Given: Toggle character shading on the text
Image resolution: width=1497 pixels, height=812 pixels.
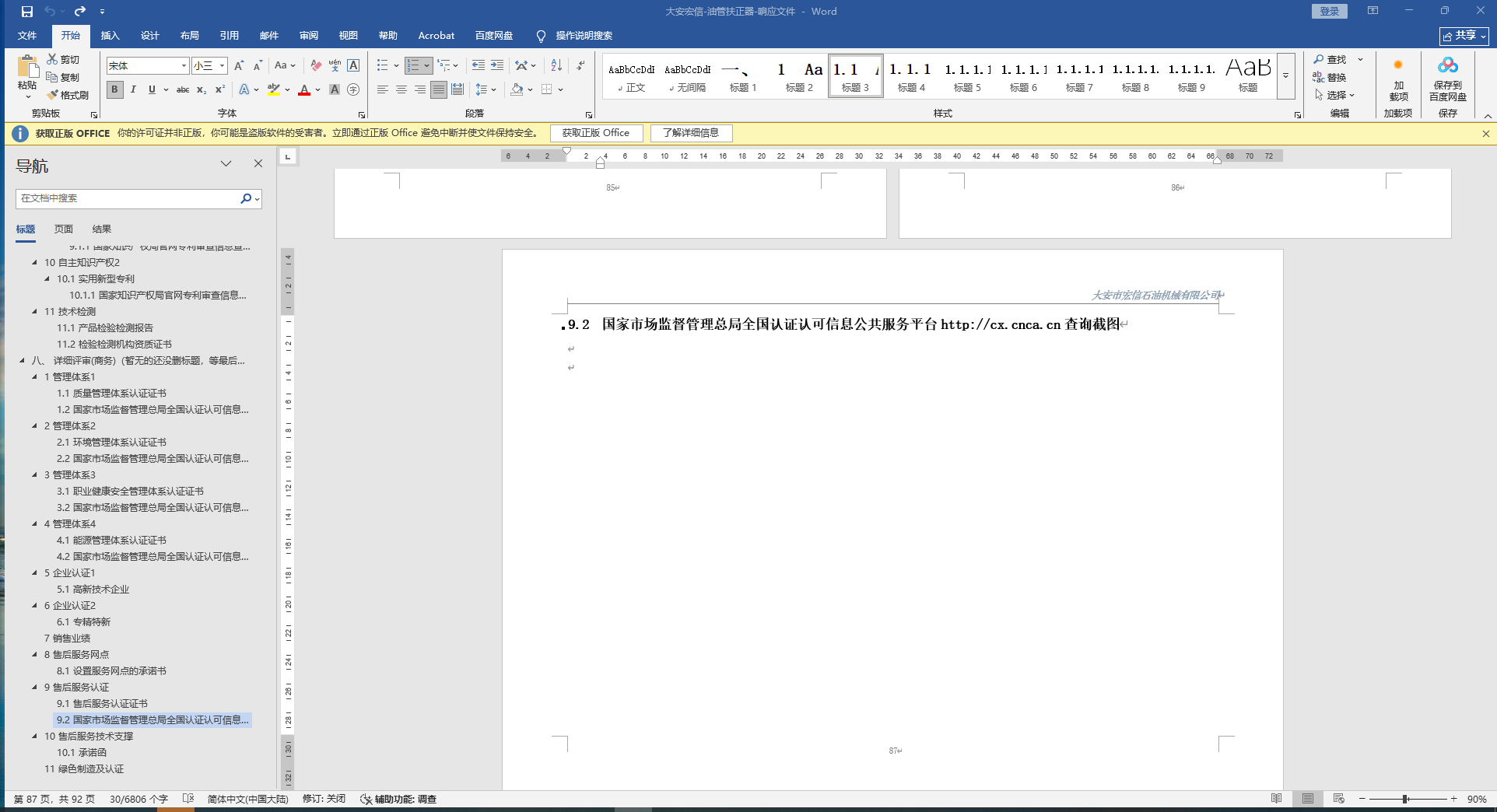Looking at the screenshot, I should [335, 89].
